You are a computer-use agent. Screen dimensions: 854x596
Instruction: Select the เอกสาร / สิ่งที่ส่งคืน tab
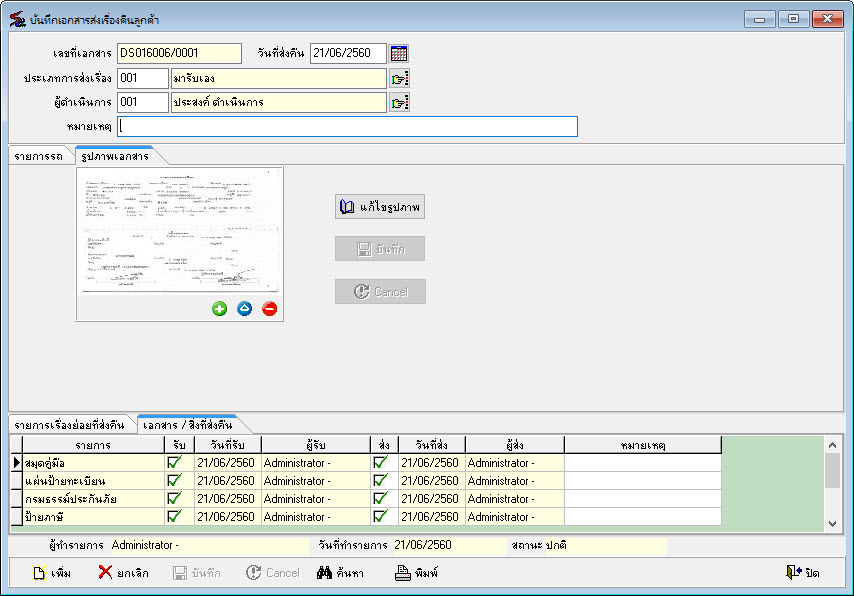(x=187, y=425)
